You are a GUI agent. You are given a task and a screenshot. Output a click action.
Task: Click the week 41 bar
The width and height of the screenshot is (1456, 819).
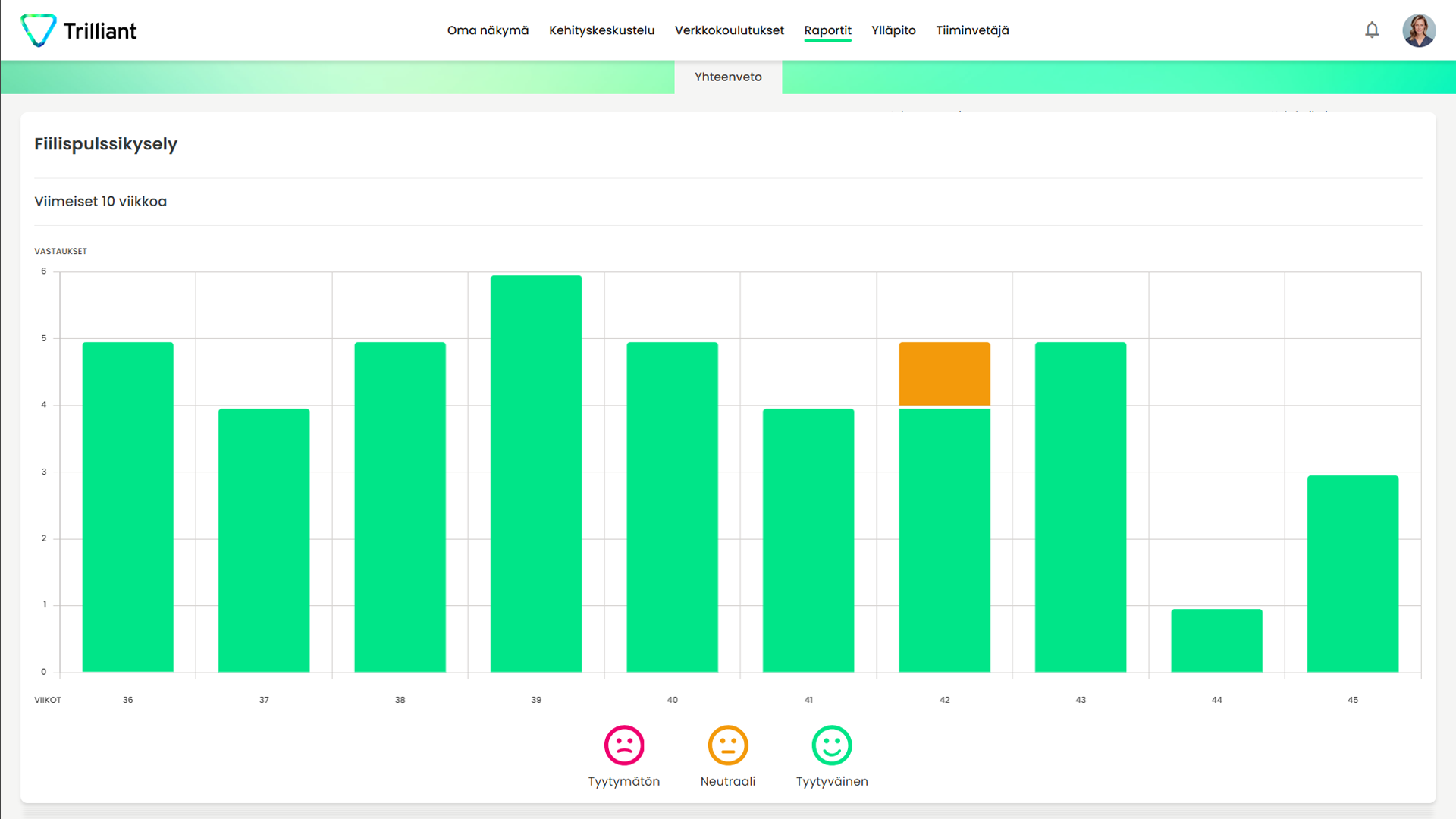pyautogui.click(x=808, y=540)
